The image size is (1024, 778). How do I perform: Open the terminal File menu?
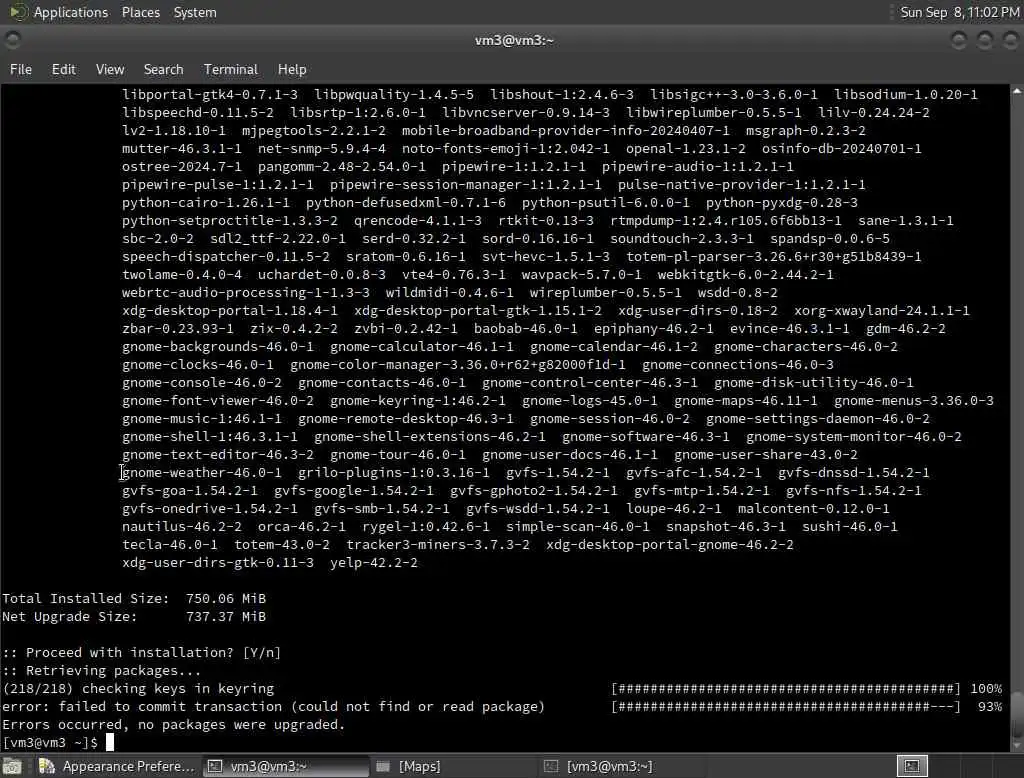[x=21, y=69]
